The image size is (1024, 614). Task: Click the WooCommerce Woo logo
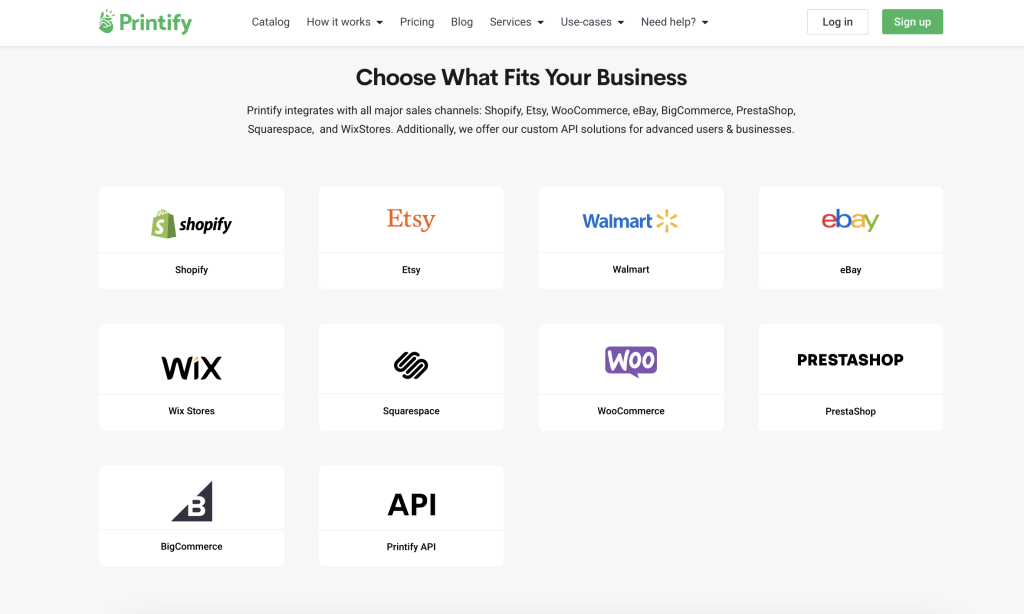click(631, 361)
